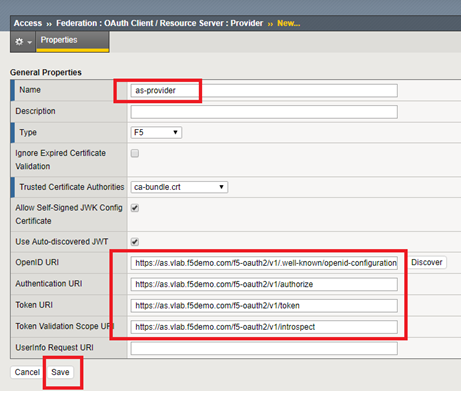Screen dimensions: 461x394
Task: Click the Access breadcrumb link
Action: pos(28,23)
